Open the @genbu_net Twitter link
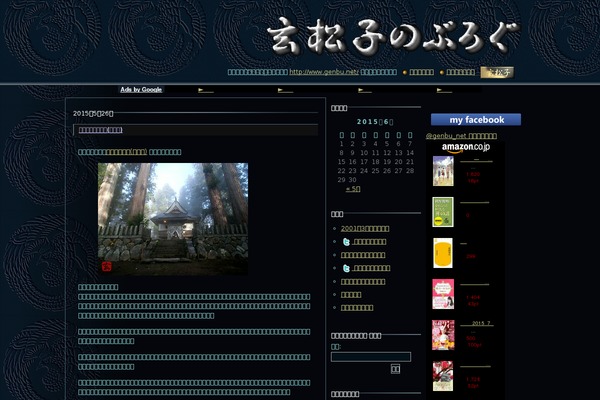The width and height of the screenshot is (600, 400). (461, 136)
